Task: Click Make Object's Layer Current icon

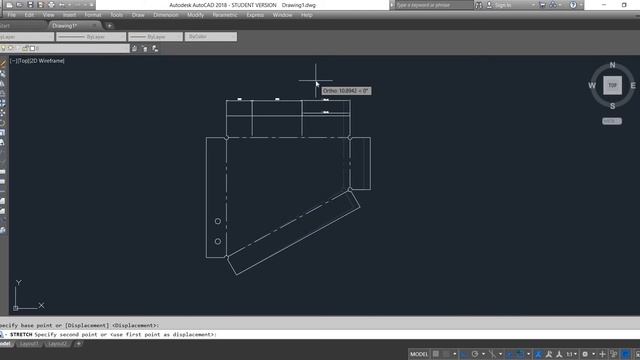Action: pyautogui.click(x=134, y=49)
